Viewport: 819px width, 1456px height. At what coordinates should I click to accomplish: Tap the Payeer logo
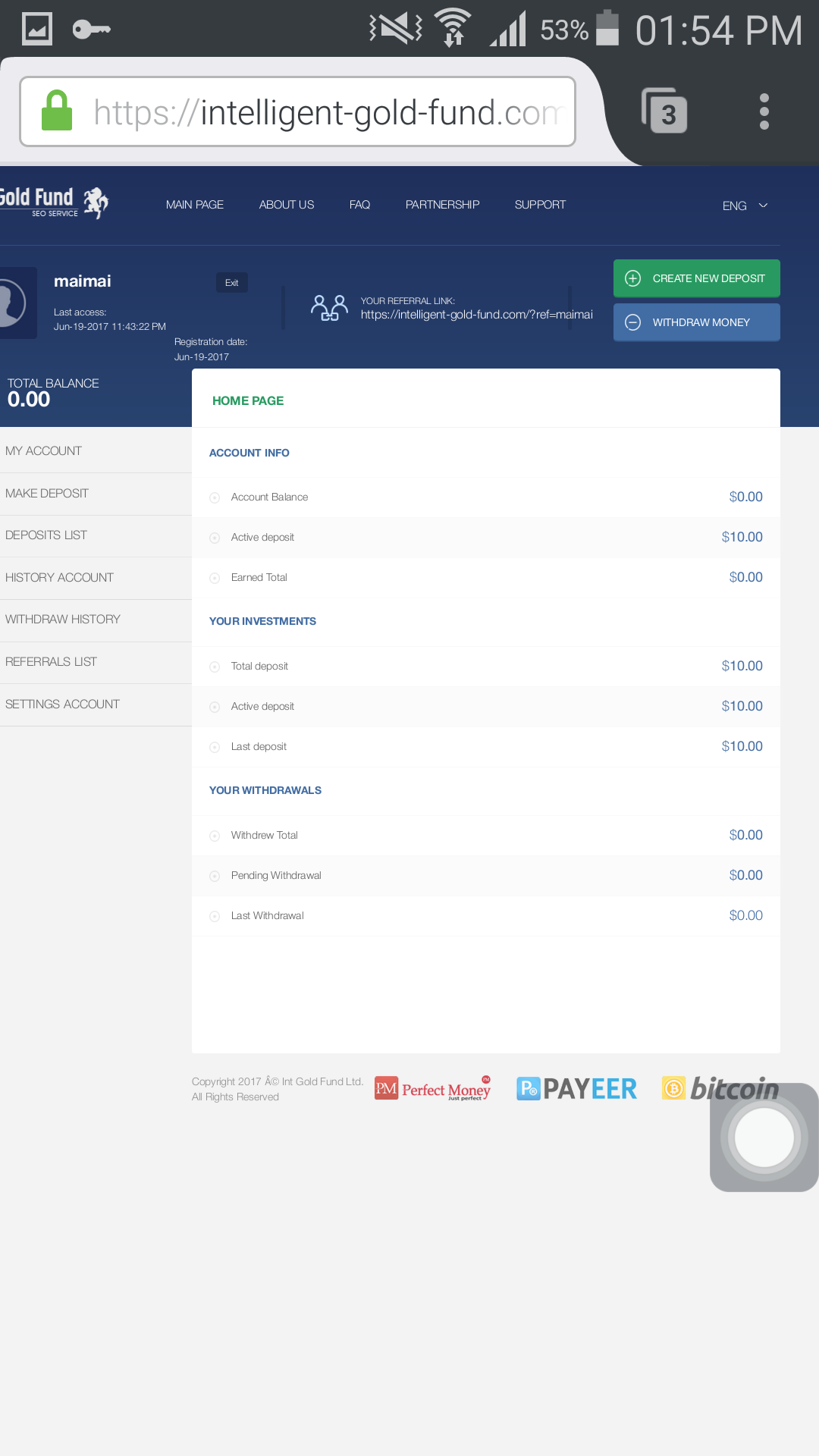tap(577, 1089)
